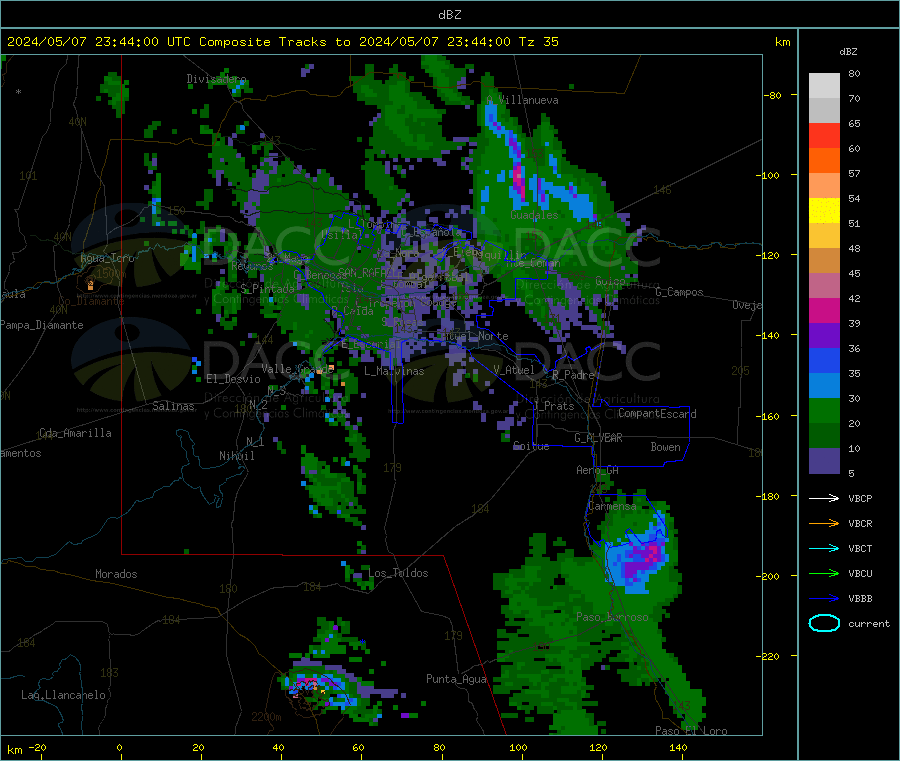Select the 80 dBZ color swatch
Viewport: 900px width, 761px height.
824,86
